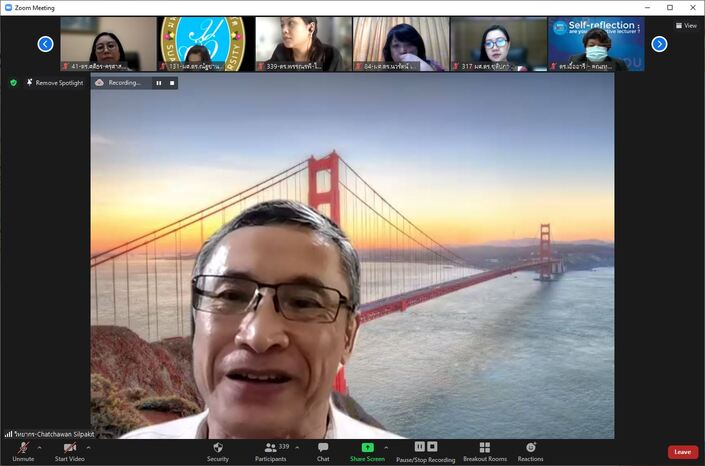Open the Chat panel
The width and height of the screenshot is (705, 466).
tap(323, 447)
